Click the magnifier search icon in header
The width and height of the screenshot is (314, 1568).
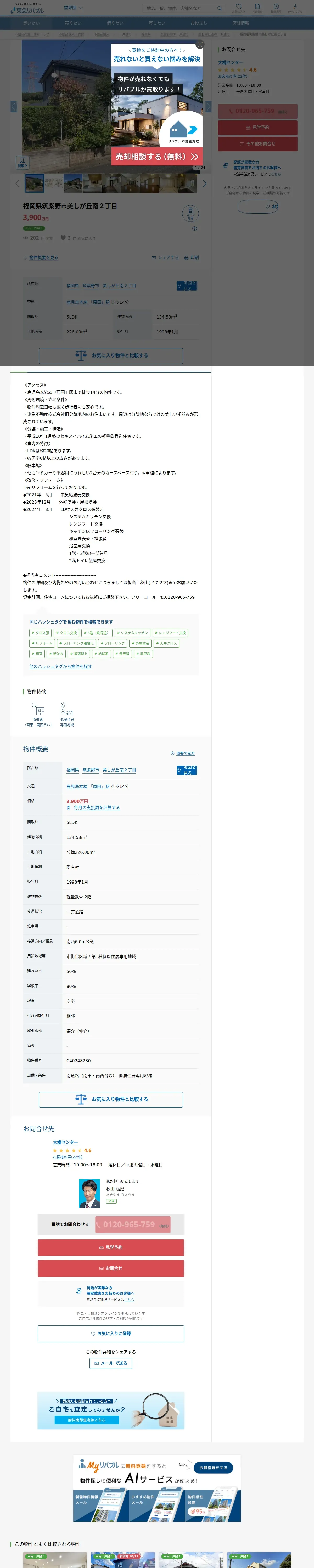[220, 9]
